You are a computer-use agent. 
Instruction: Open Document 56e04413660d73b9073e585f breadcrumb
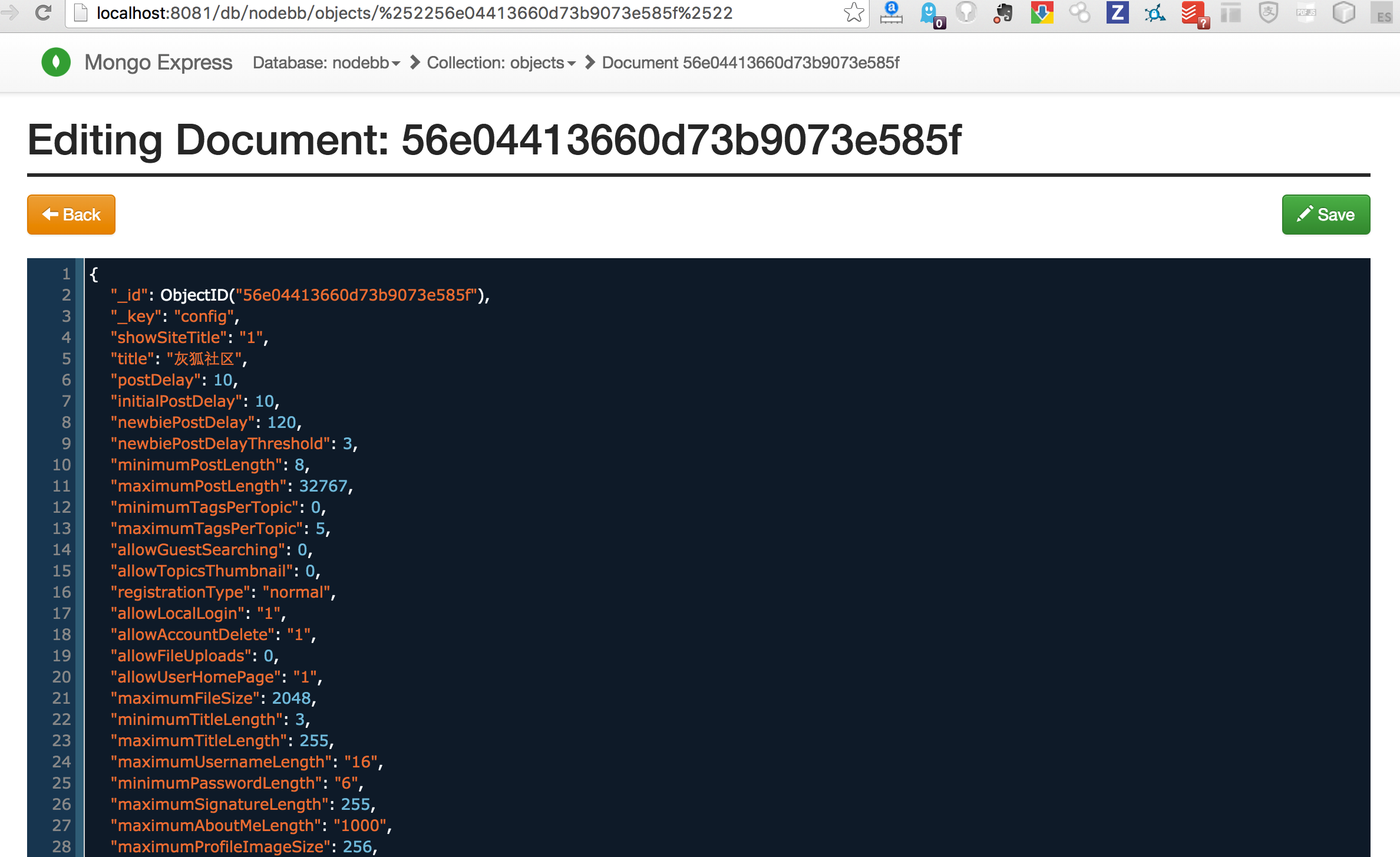coord(750,62)
